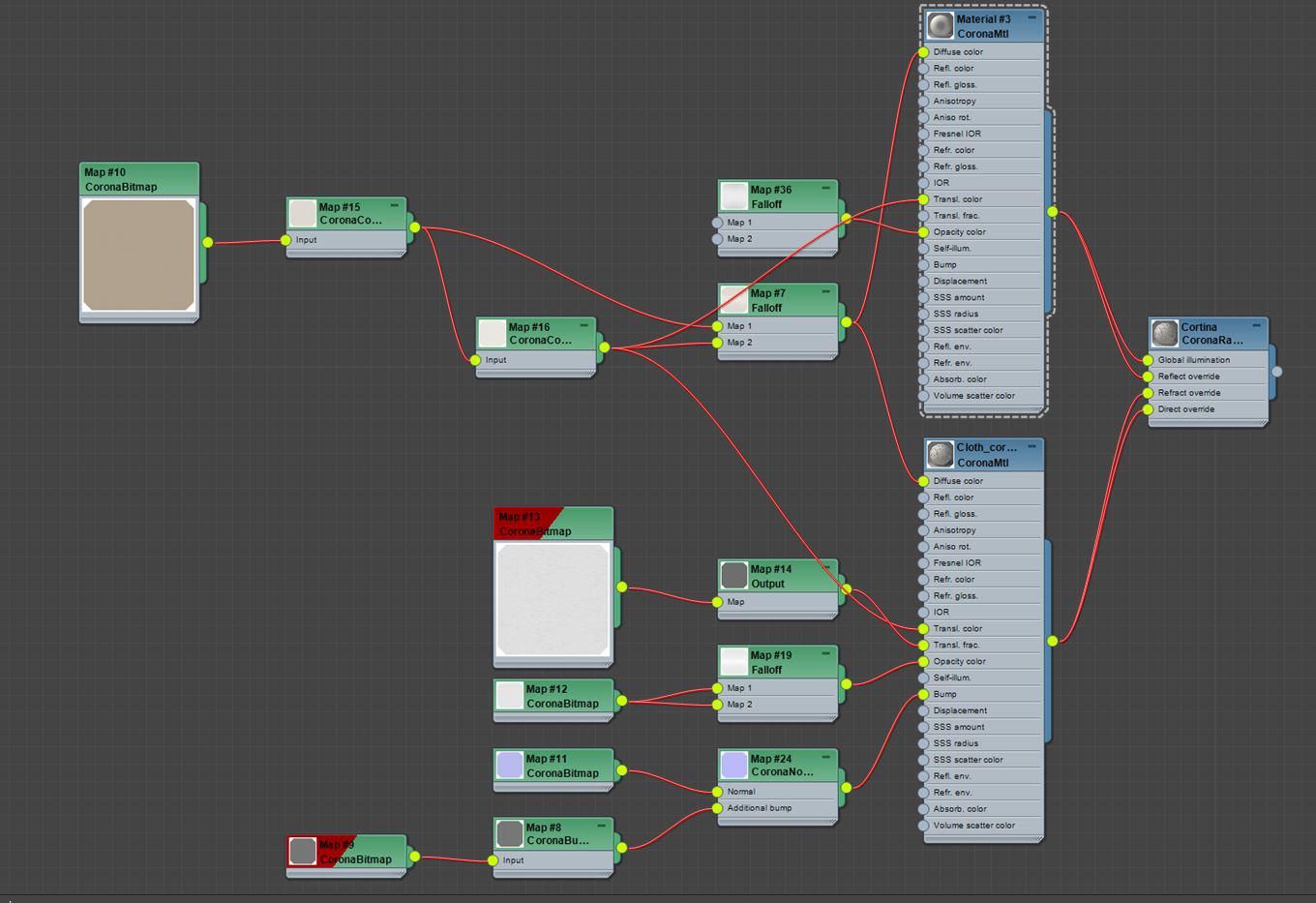Collapse the Cortina CoronaRaySwitch node
The height and width of the screenshot is (903, 1316).
pyautogui.click(x=1256, y=325)
